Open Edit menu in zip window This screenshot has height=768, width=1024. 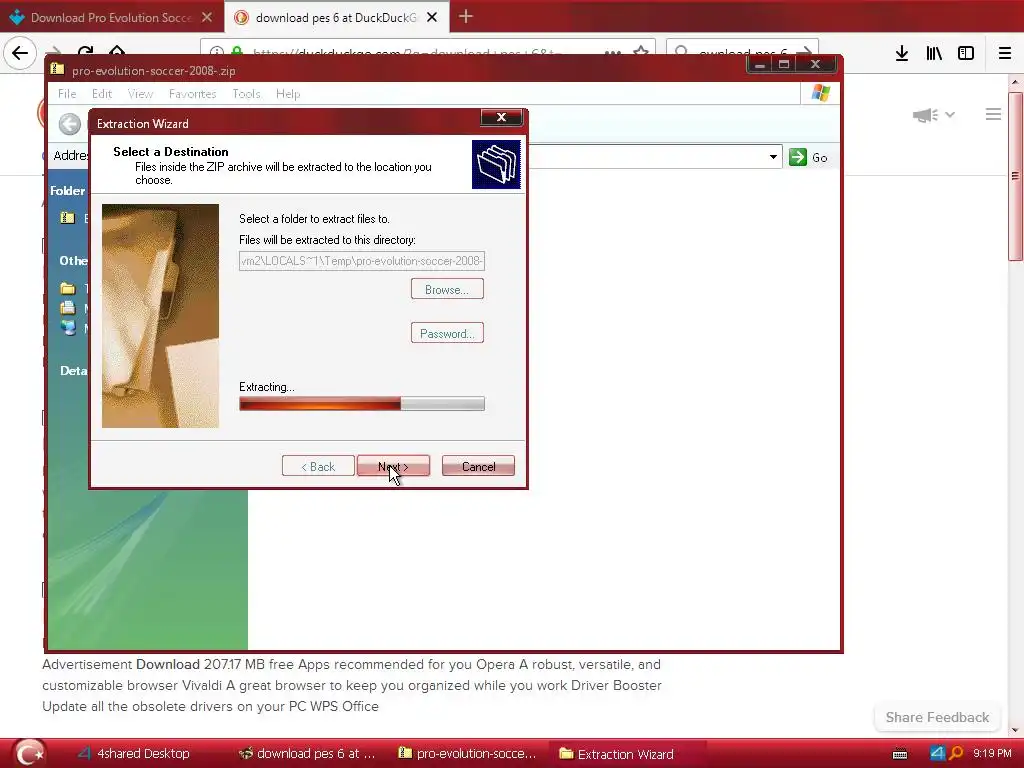point(102,94)
